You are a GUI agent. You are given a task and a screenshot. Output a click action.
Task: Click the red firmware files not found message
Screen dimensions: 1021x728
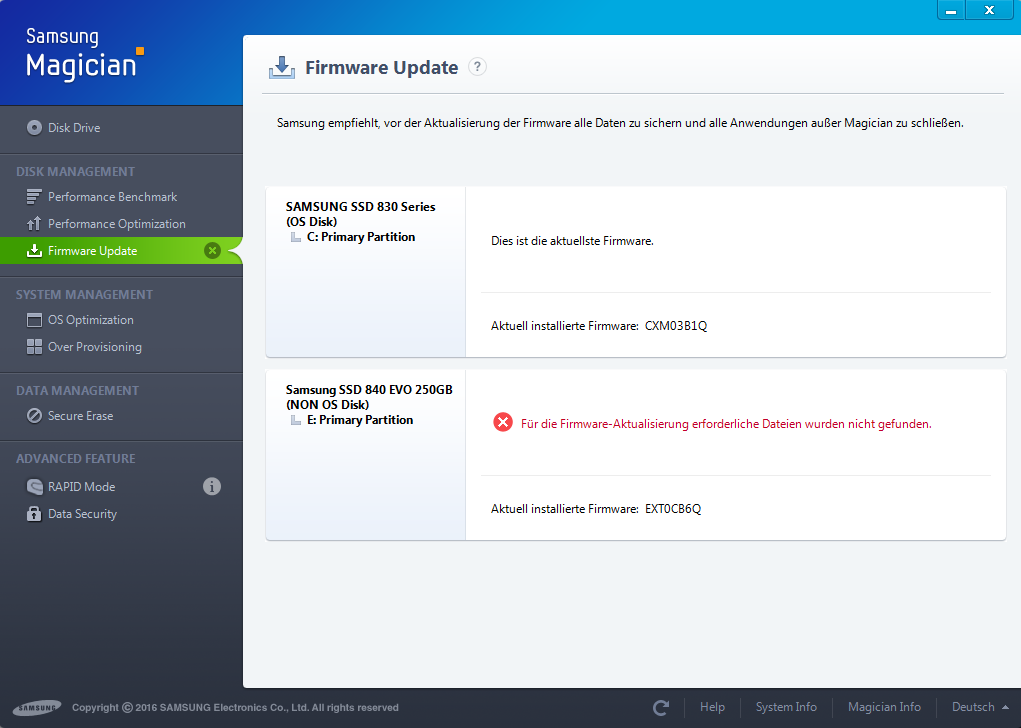[726, 424]
